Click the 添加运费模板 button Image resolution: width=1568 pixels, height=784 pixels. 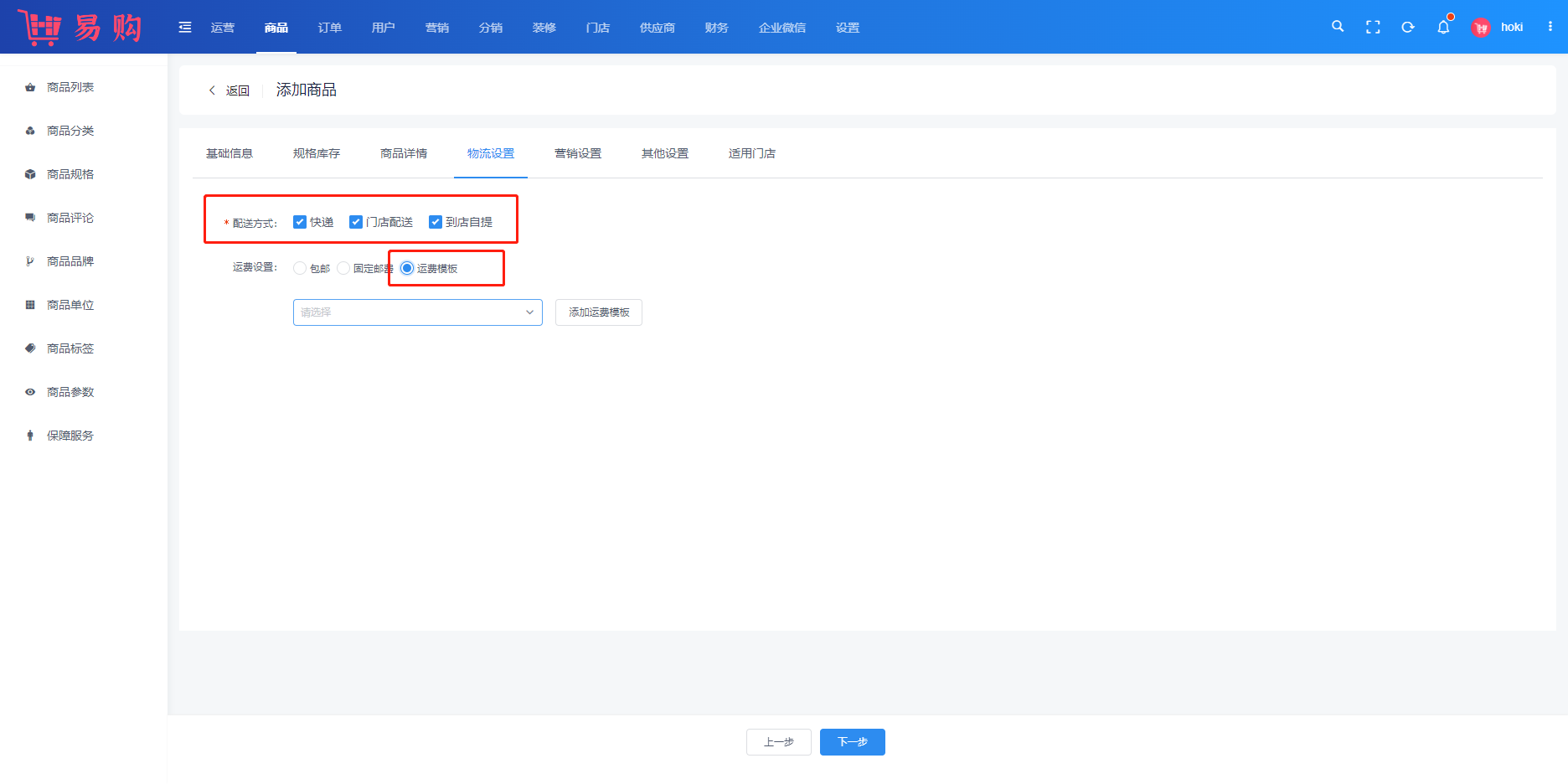[x=598, y=312]
